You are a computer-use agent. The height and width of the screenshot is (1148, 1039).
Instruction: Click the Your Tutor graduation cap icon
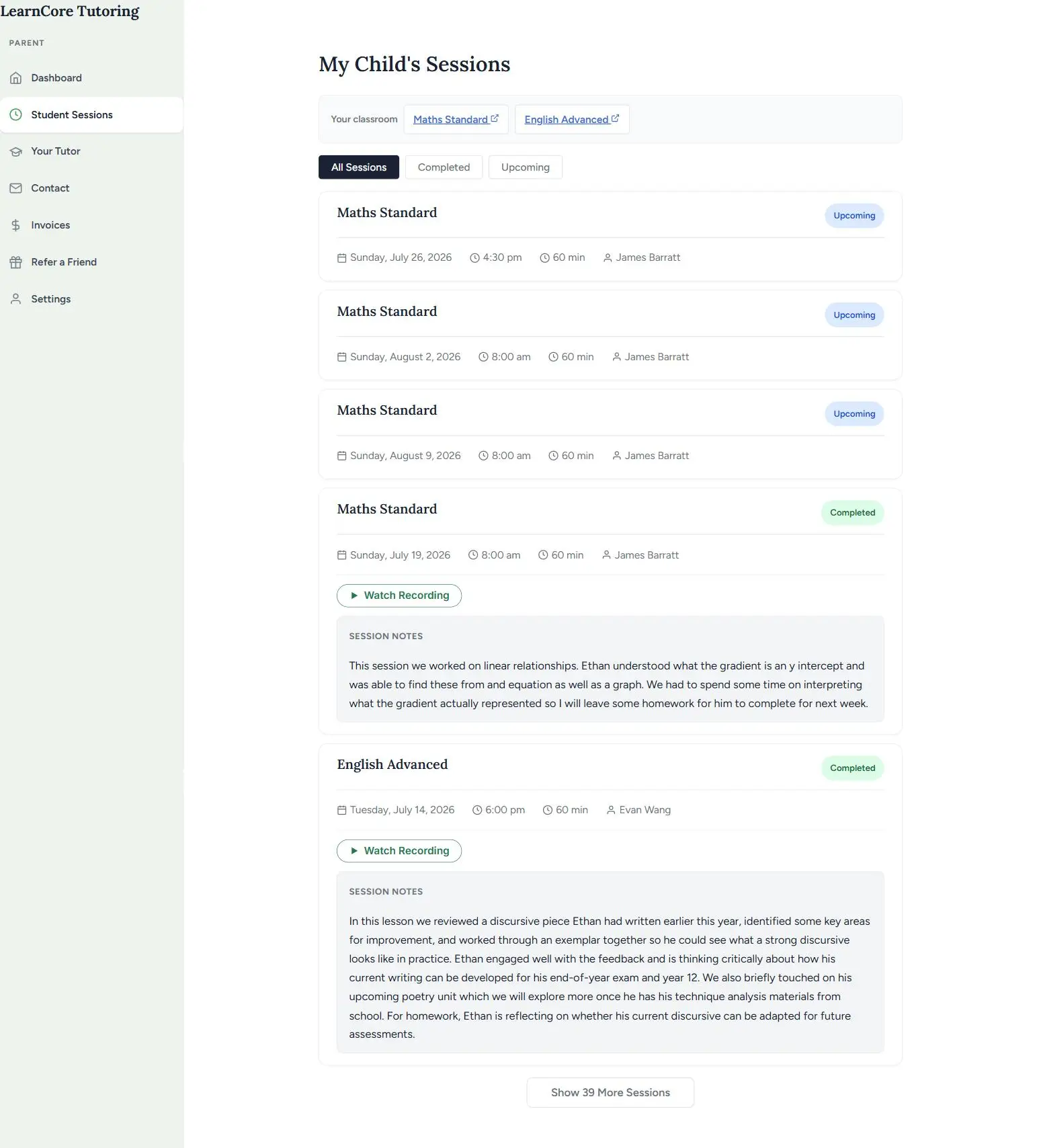(x=15, y=152)
